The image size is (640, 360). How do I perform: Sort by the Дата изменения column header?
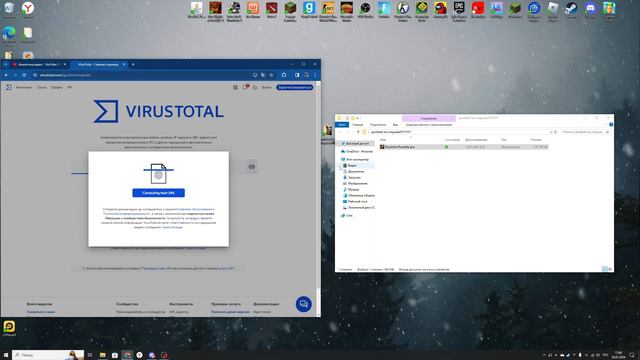pos(476,140)
